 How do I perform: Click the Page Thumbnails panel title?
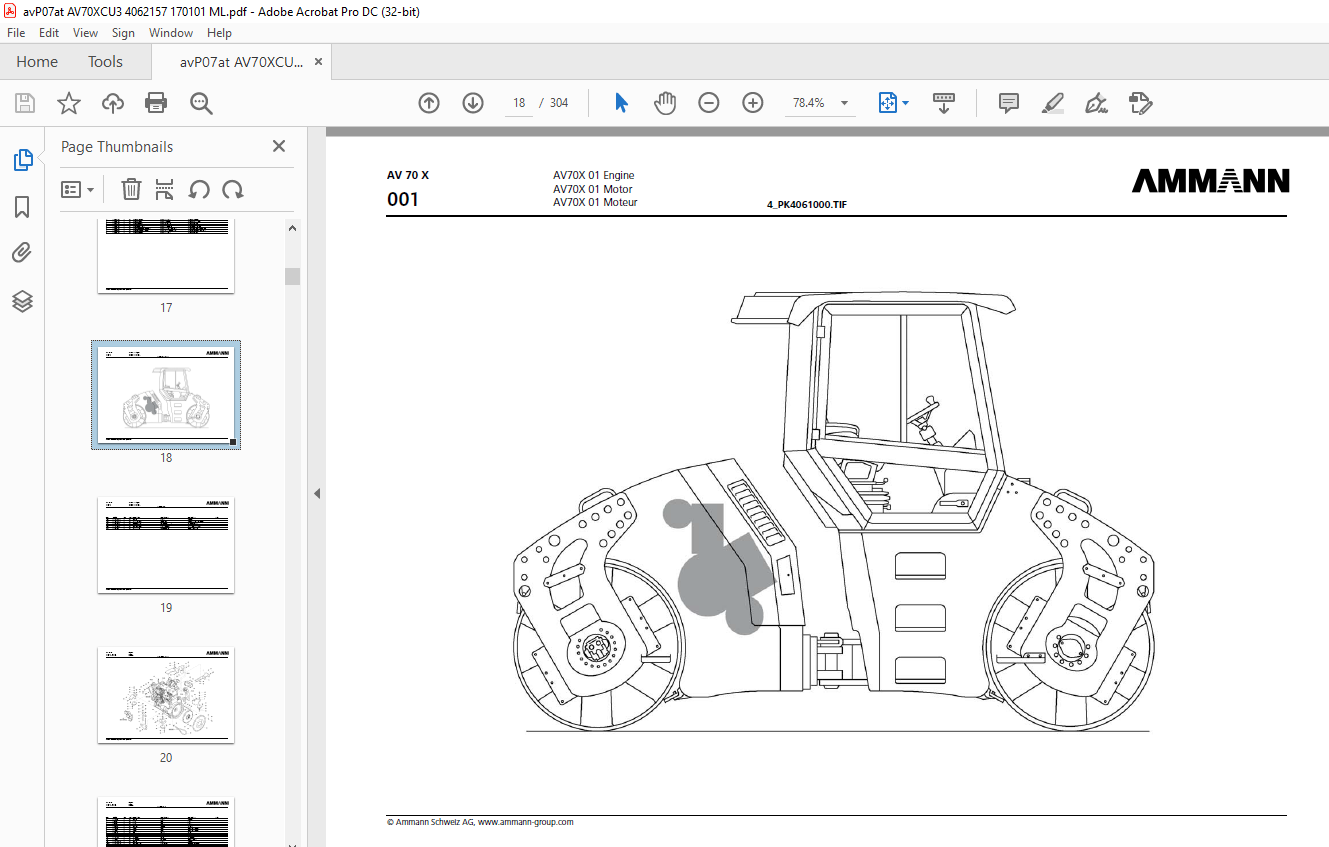click(x=117, y=147)
